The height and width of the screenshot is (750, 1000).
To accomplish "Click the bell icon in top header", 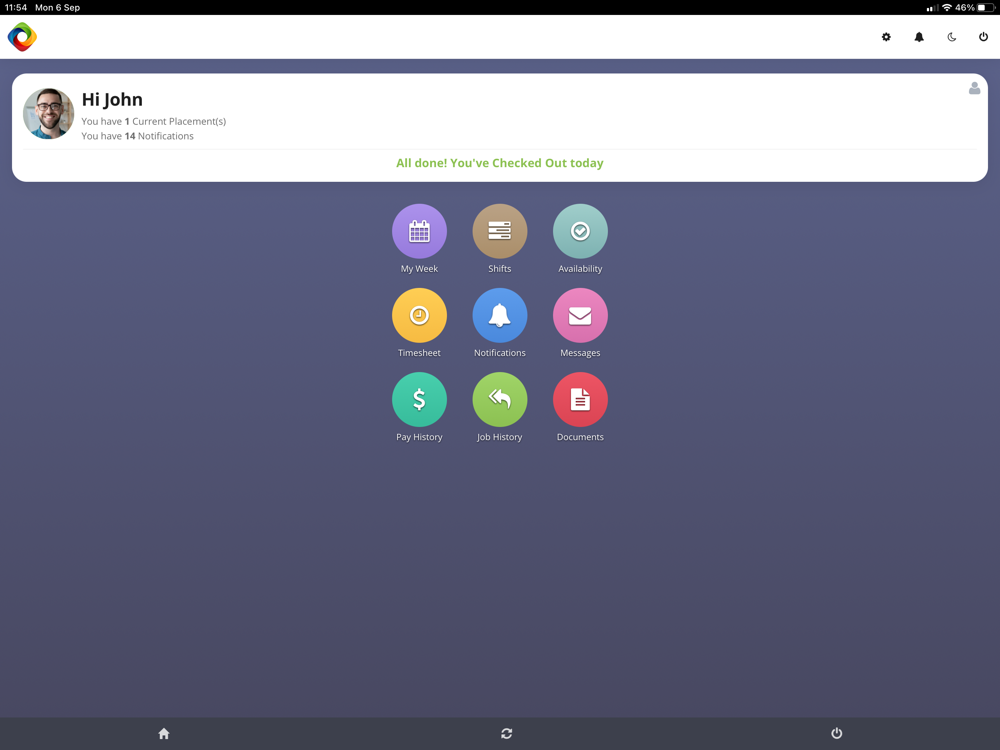I will tap(919, 37).
